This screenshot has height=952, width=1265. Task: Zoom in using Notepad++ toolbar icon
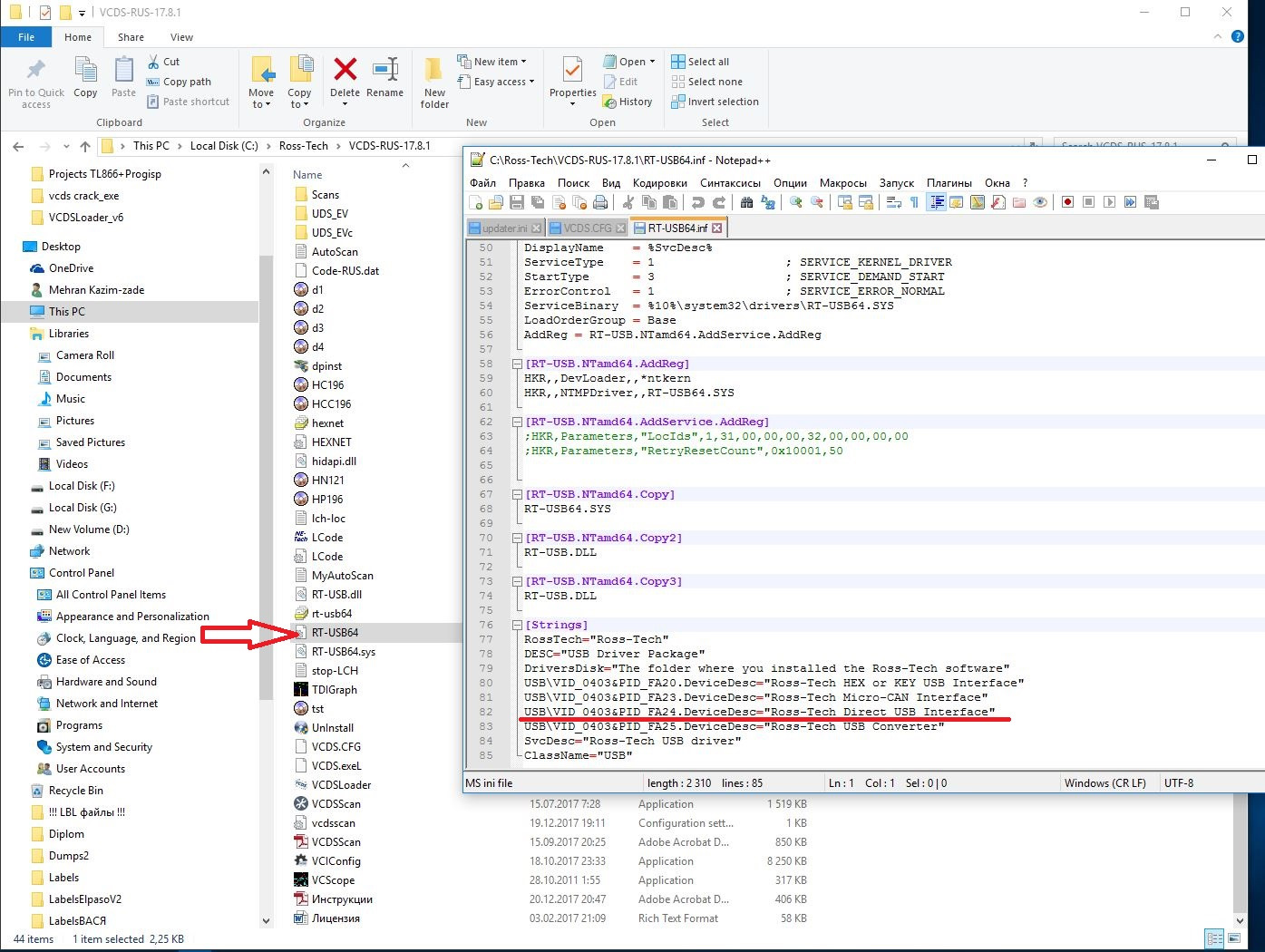795,202
